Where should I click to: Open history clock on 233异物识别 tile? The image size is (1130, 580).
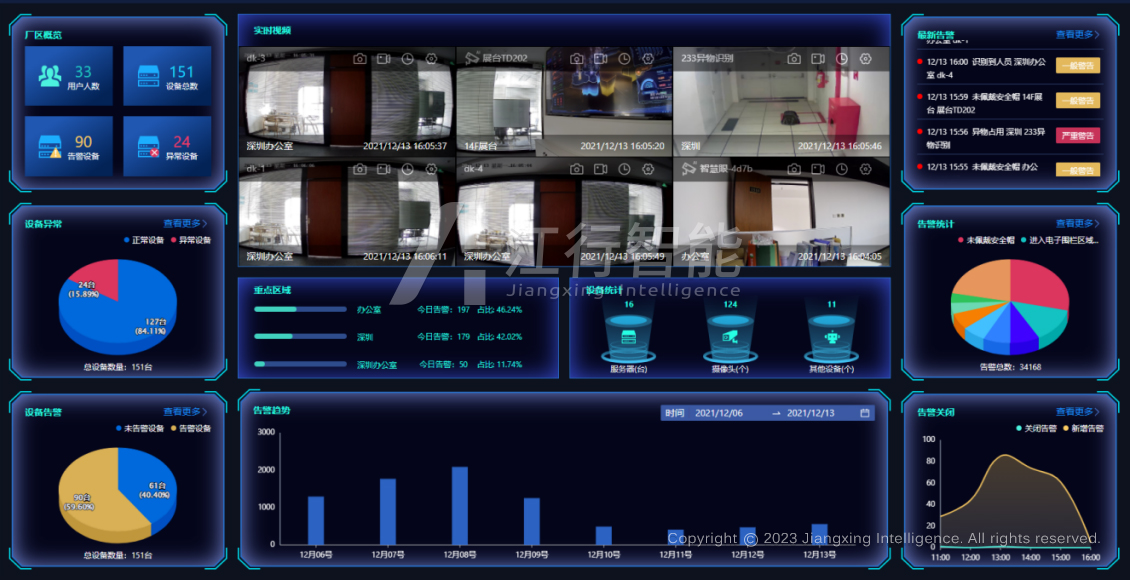coord(841,58)
